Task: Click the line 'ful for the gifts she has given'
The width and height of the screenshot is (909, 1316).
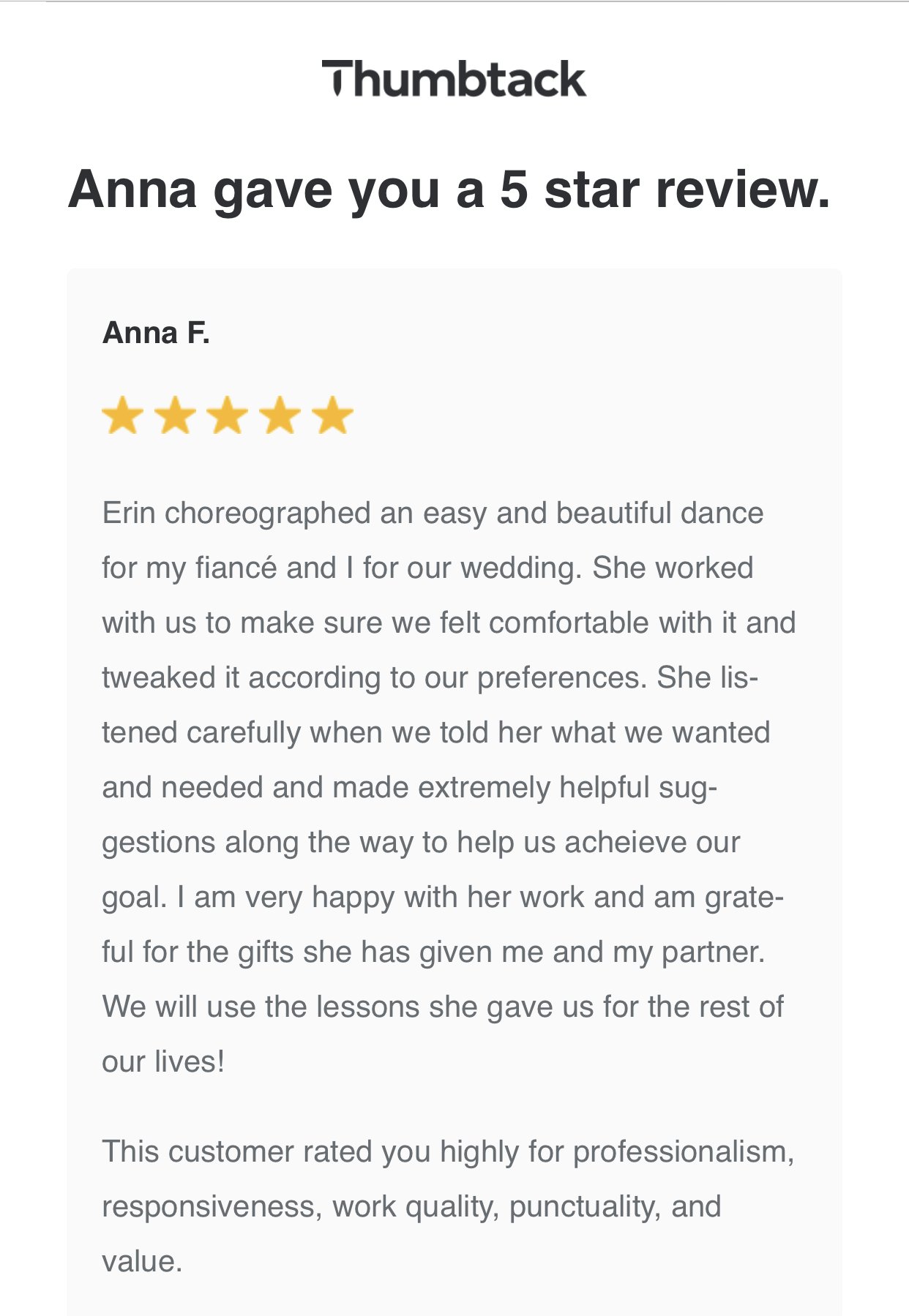Action: [433, 952]
